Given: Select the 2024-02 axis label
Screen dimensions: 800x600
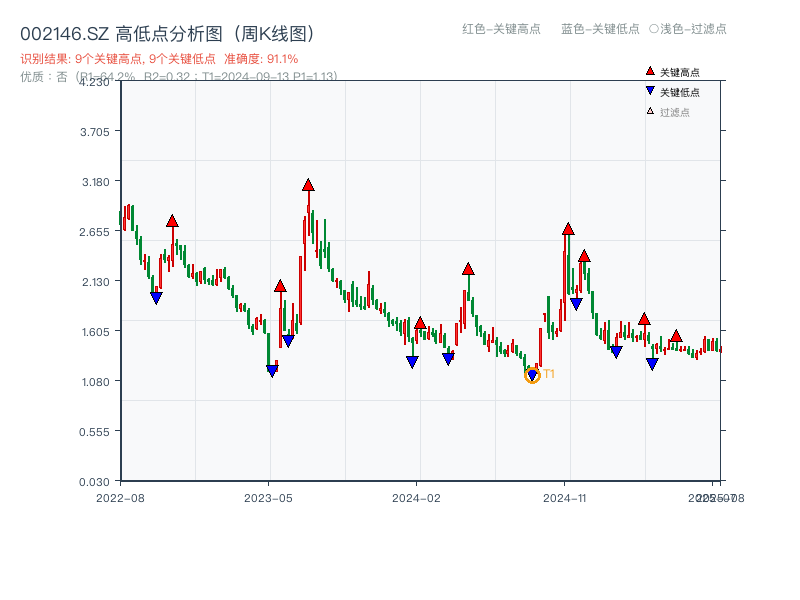Looking at the screenshot, I should click(417, 495).
